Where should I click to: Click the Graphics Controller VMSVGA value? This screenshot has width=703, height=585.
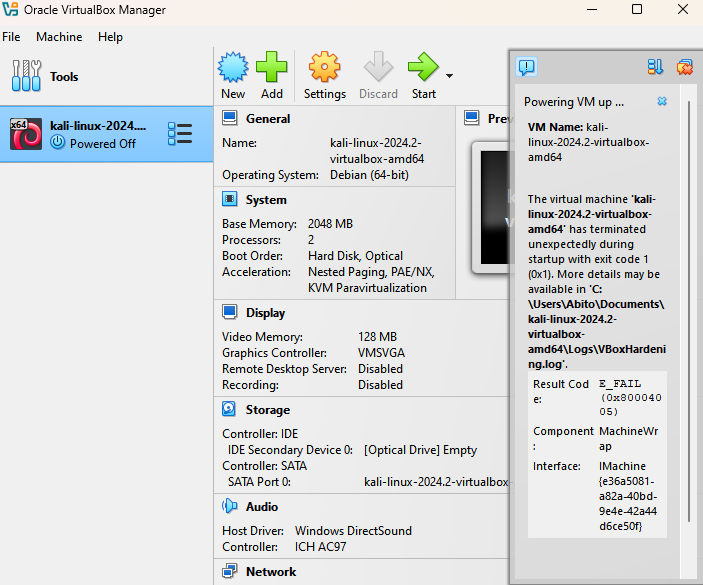pos(381,353)
